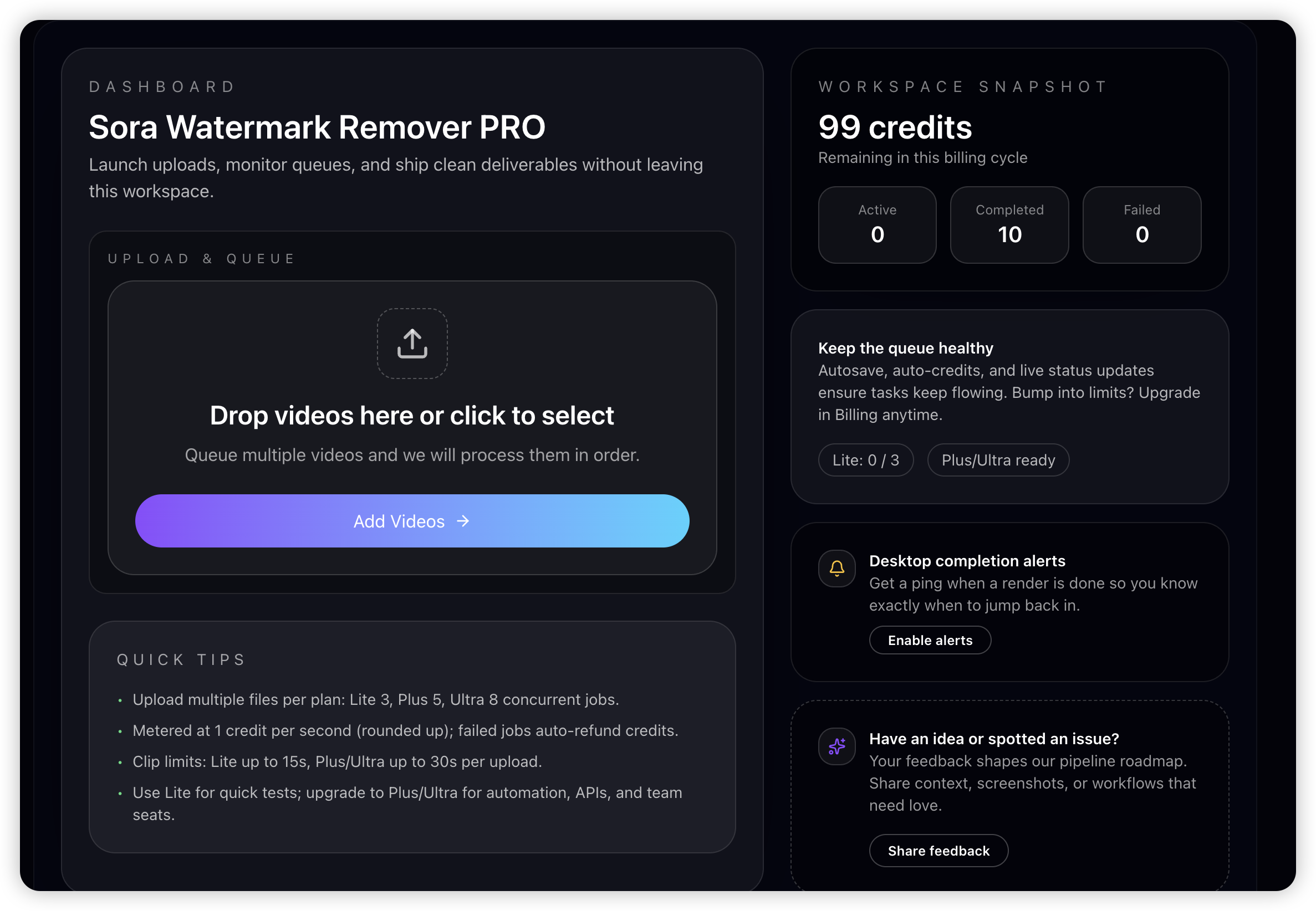Image resolution: width=1316 pixels, height=911 pixels.
Task: Select the Completed jobs counter card
Action: pos(1009,225)
